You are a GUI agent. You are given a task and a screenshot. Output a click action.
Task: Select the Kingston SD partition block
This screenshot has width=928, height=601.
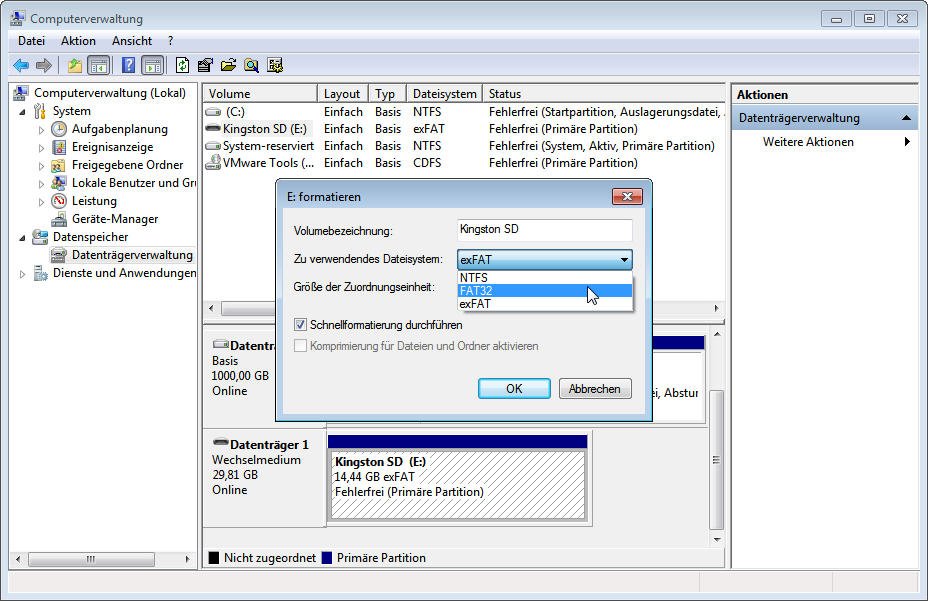[x=457, y=478]
